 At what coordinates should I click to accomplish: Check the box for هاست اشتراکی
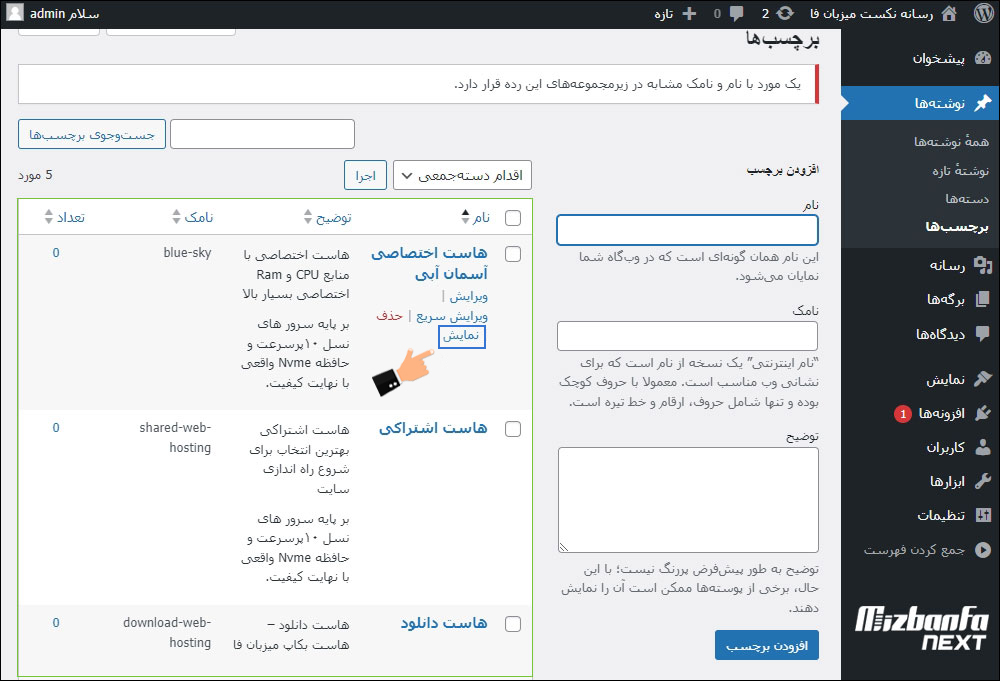click(513, 429)
